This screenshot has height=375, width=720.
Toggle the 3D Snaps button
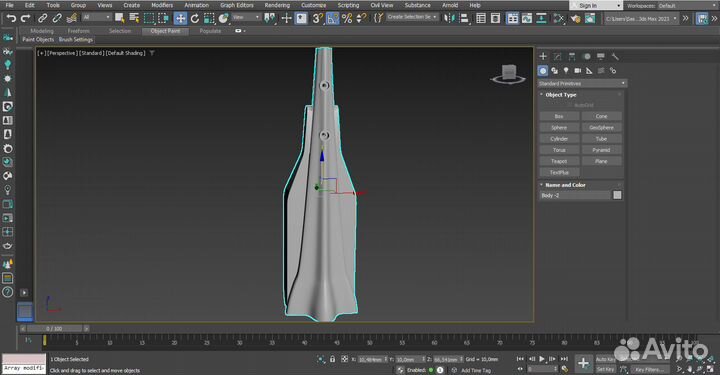click(317, 18)
